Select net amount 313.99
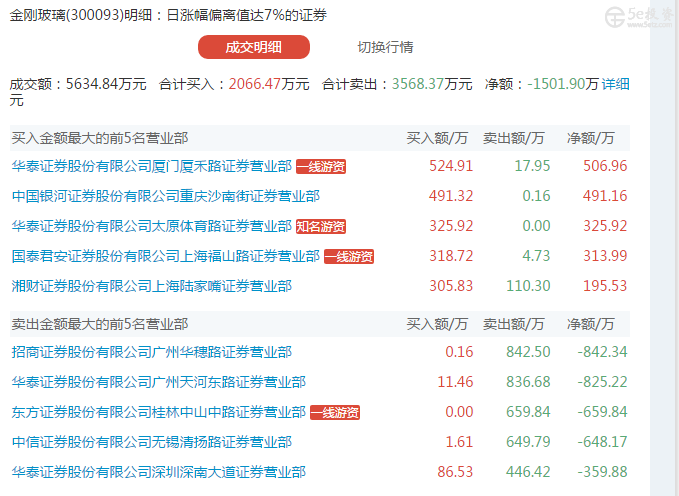This screenshot has width=679, height=496. [x=605, y=256]
